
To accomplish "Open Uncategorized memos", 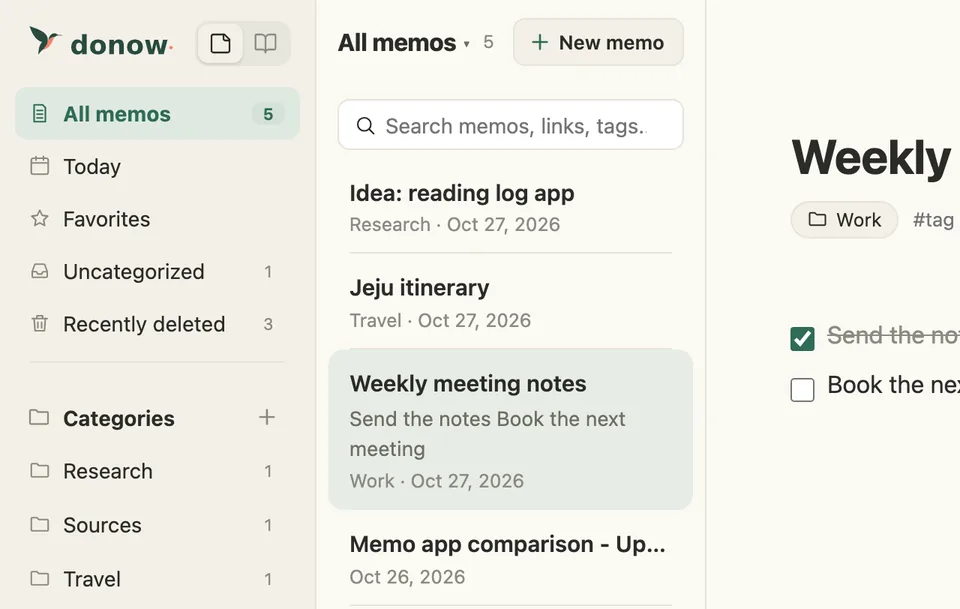I will tap(157, 272).
